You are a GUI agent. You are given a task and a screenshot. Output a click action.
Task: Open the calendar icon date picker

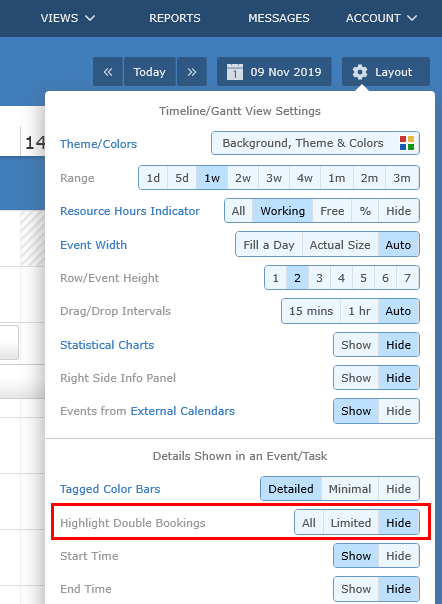[x=235, y=72]
